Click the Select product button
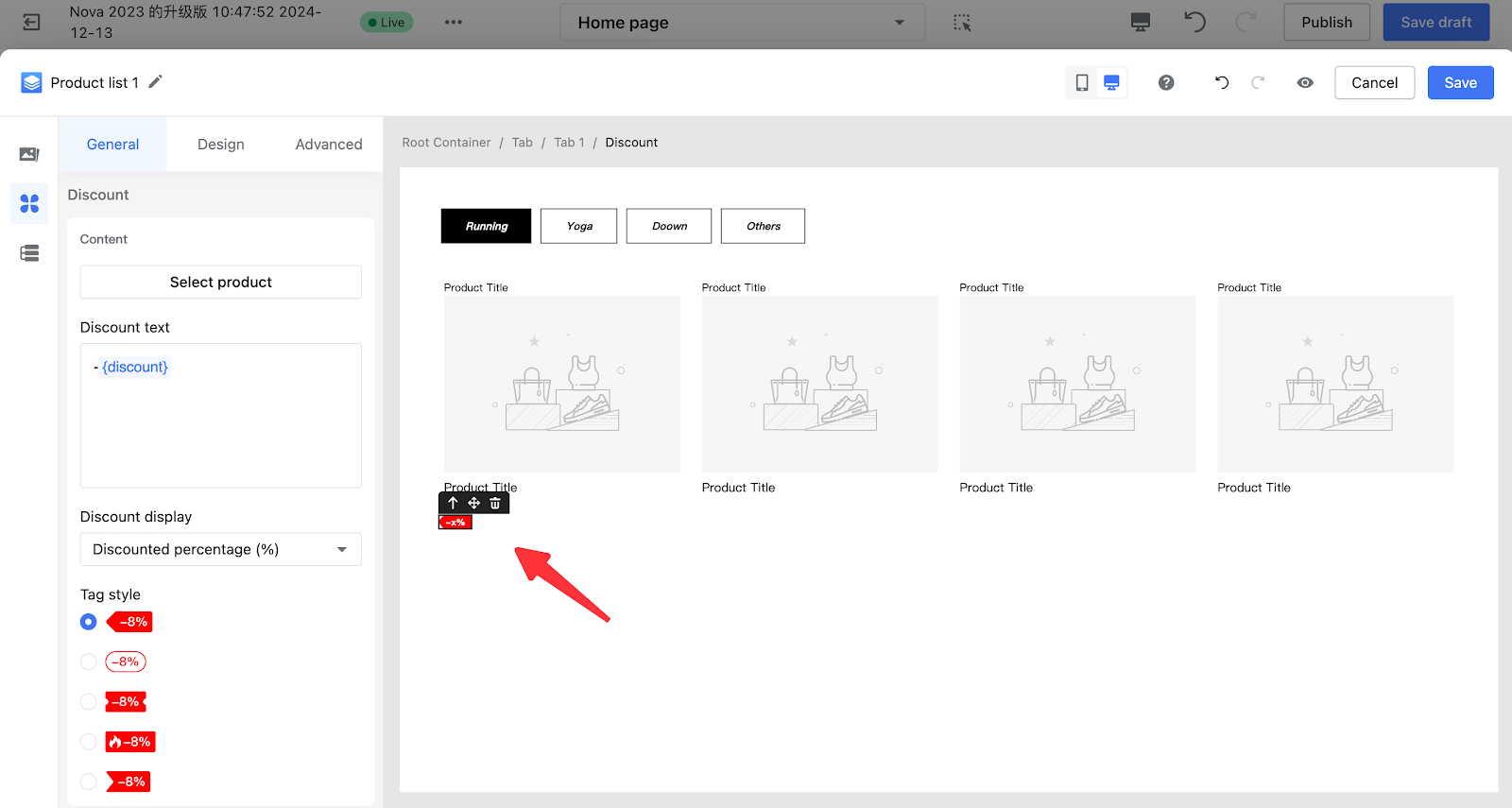 coord(220,282)
